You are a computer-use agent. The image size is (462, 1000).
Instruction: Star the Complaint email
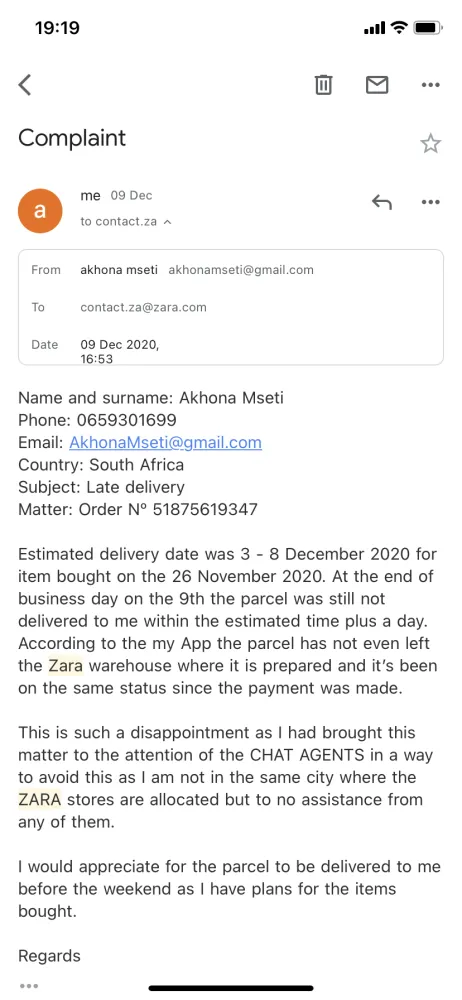pos(431,143)
